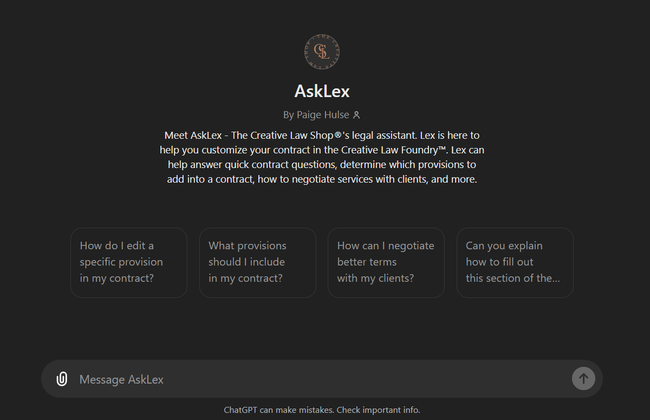
Task: Click the AskLex circular logo
Action: coord(321,52)
